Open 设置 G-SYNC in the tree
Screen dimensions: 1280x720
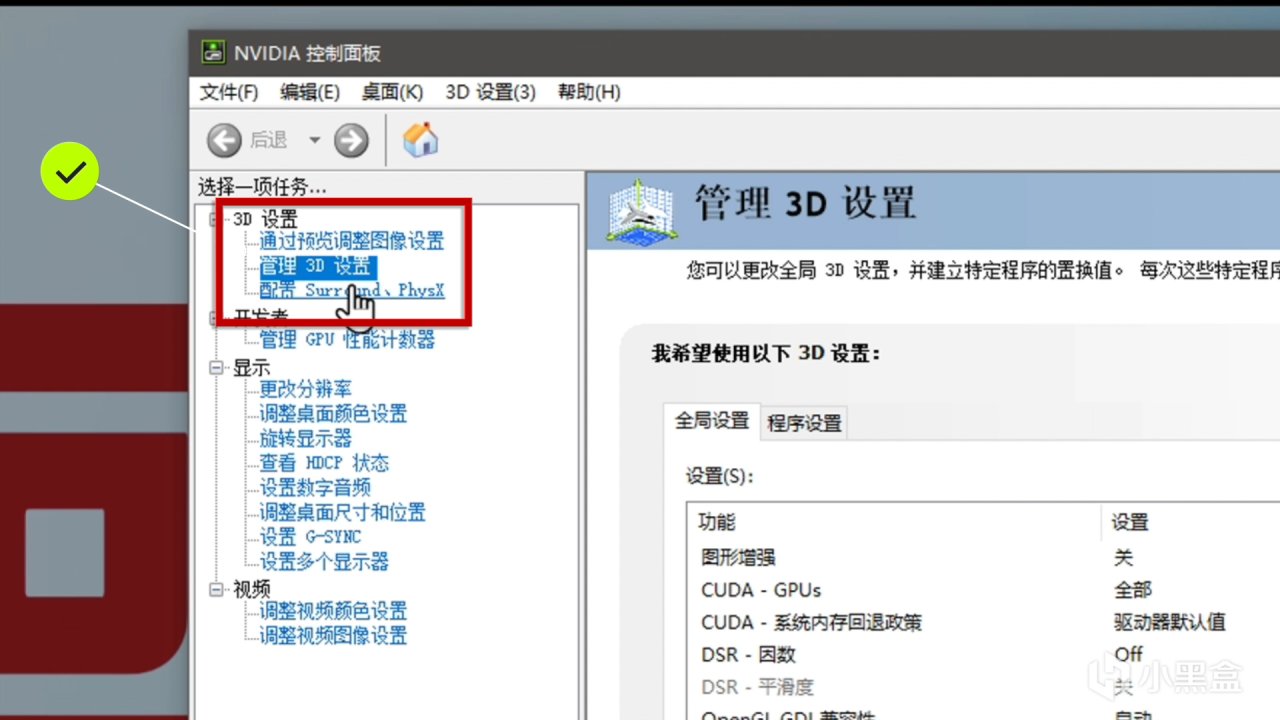point(310,537)
